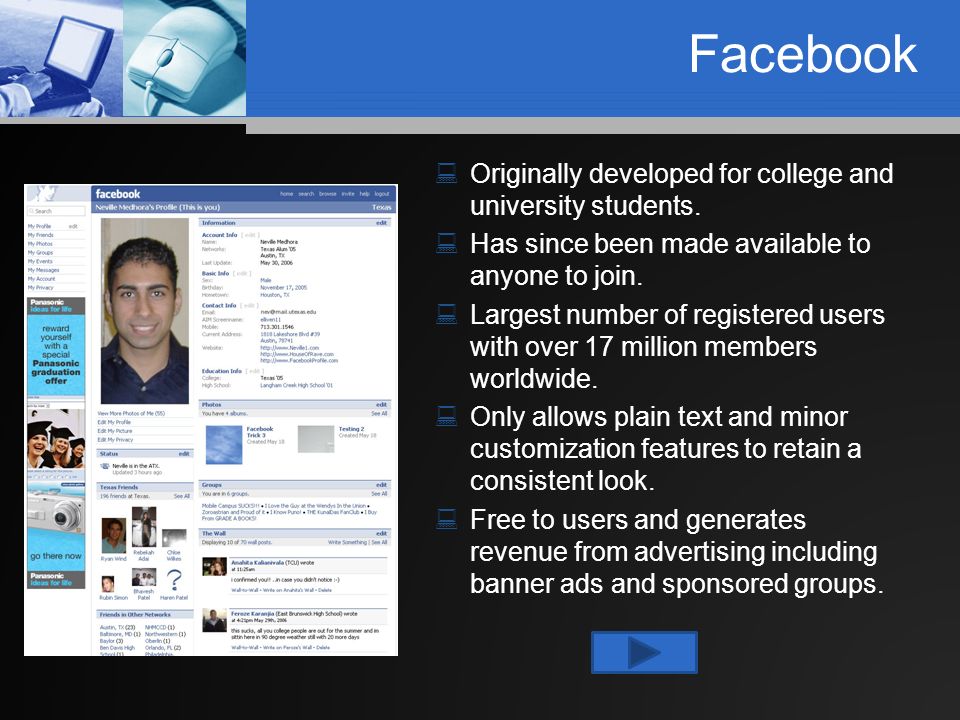Image resolution: width=960 pixels, height=720 pixels.
Task: Click the laptop bullet beside 'Only allows plain text'
Action: 447,416
